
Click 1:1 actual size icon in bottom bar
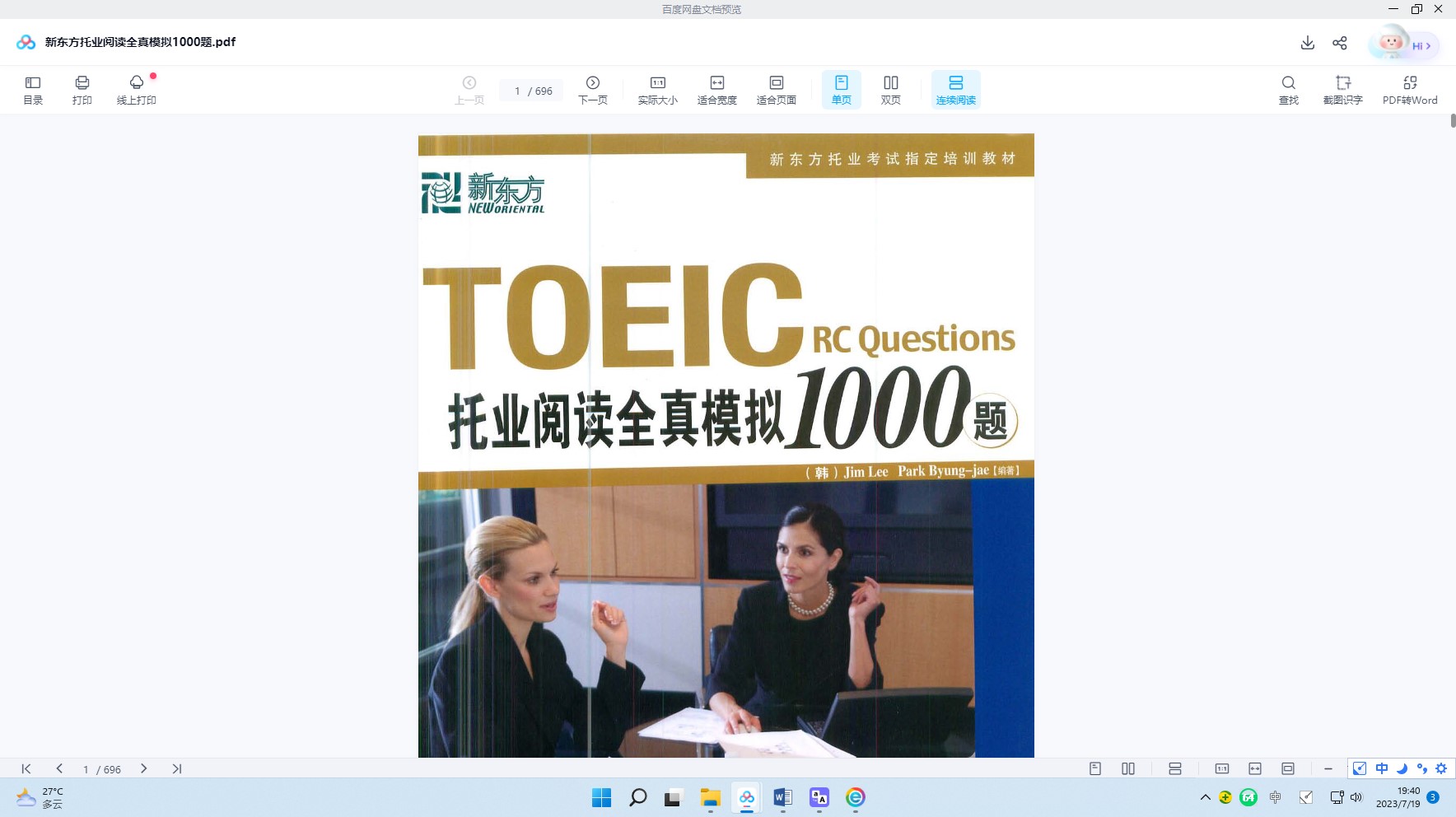[1222, 768]
